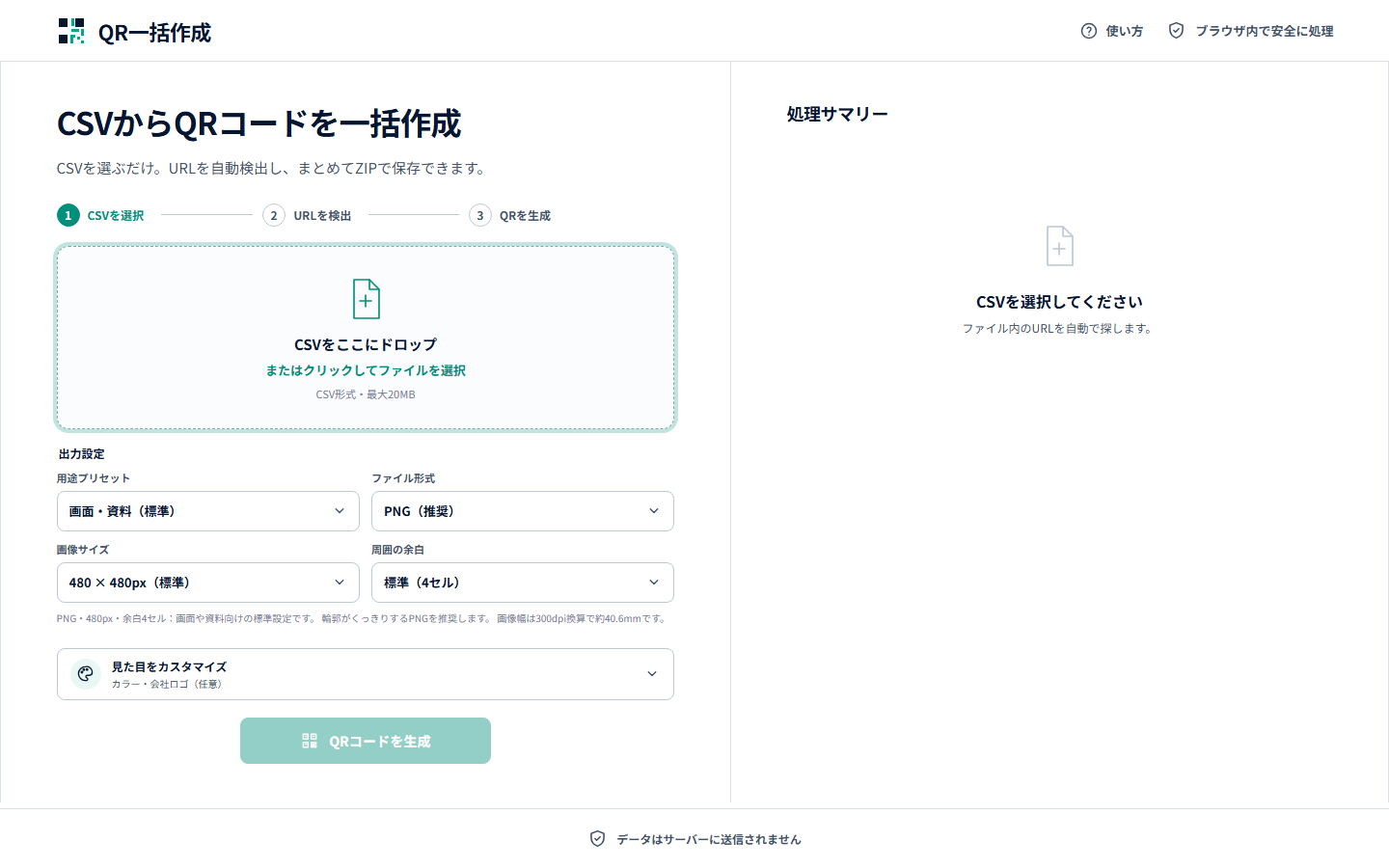Open the ファイル形式 PNG dropdown
The height and width of the screenshot is (868, 1389).
(x=523, y=511)
